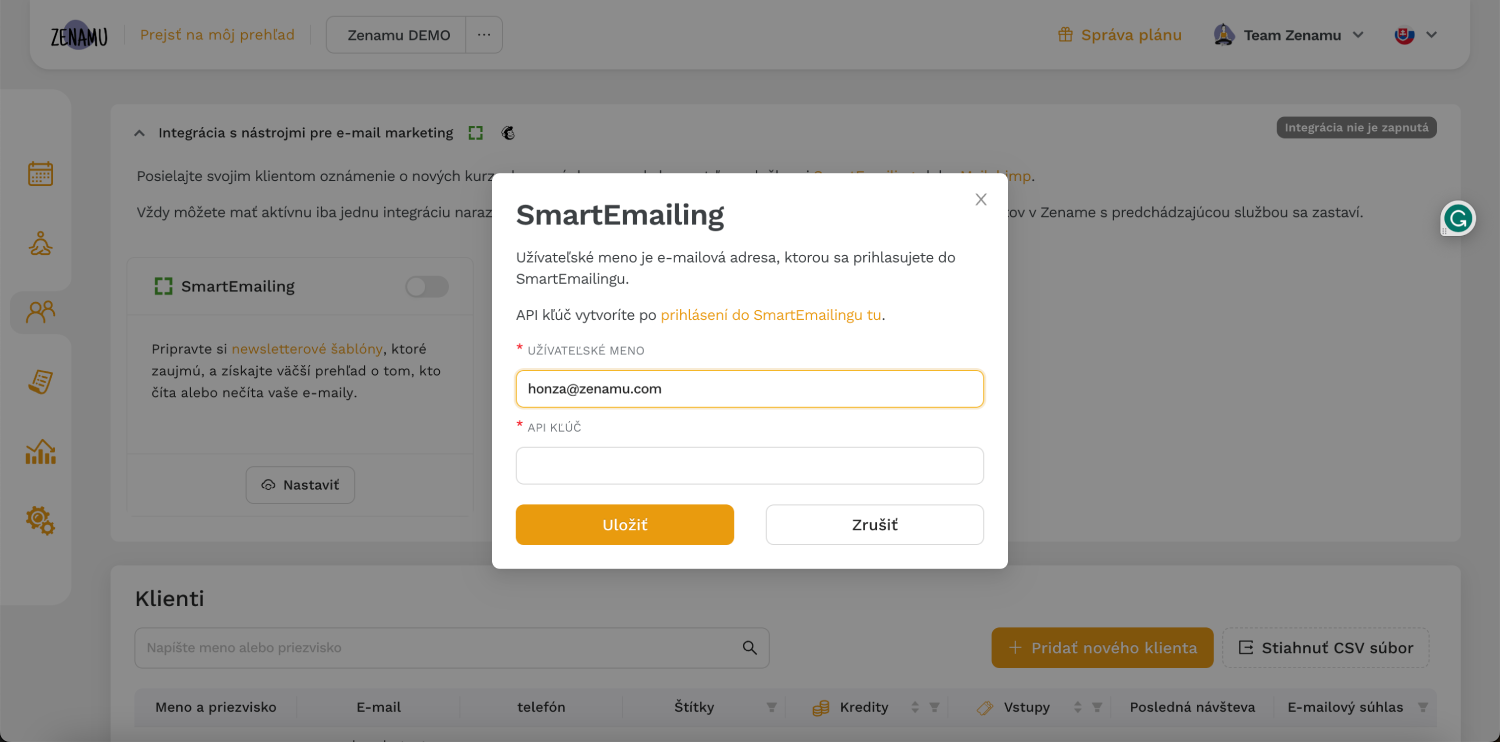Save with the Uložiť button
Viewport: 1500px width, 742px height.
click(x=625, y=525)
